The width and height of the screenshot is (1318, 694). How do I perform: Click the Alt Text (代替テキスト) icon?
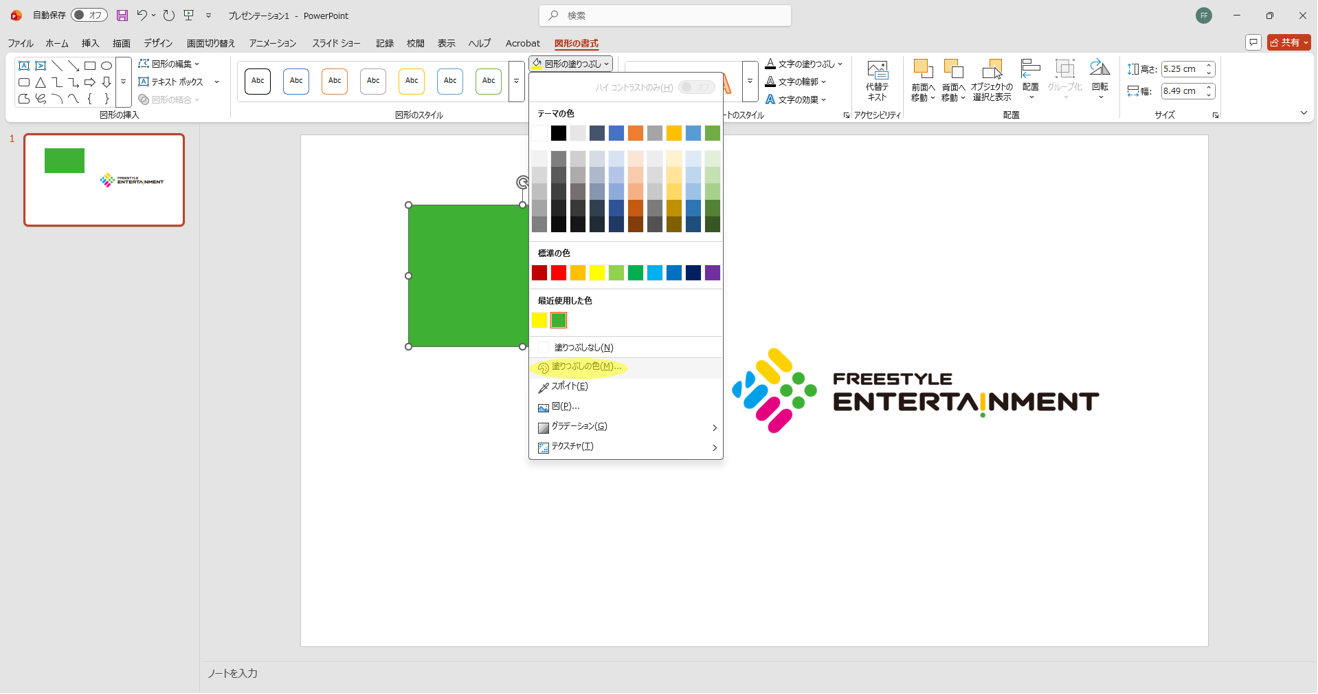[877, 81]
